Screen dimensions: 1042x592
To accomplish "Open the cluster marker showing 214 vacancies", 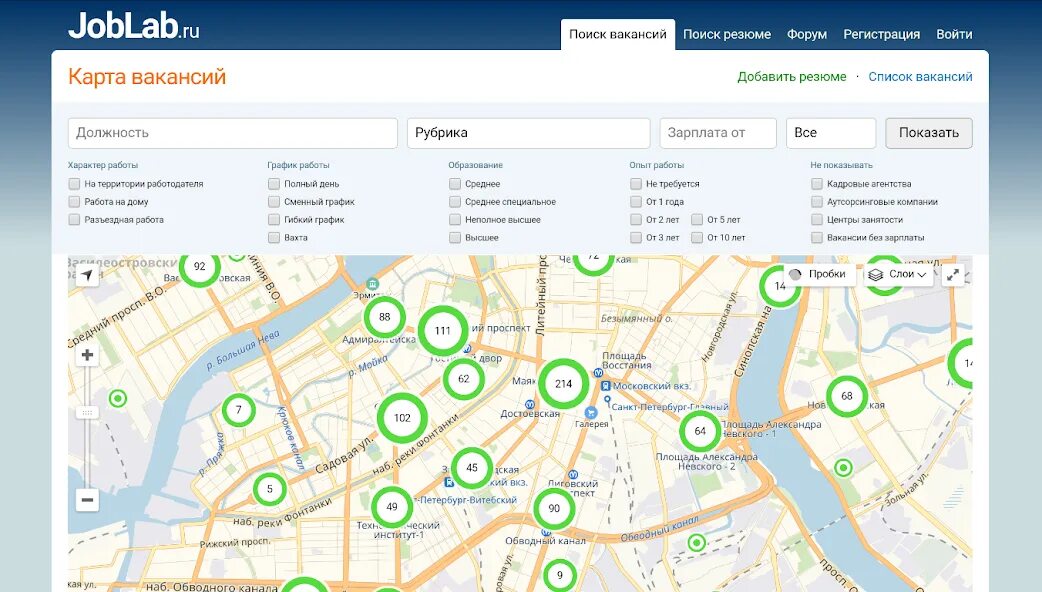I will tap(564, 383).
